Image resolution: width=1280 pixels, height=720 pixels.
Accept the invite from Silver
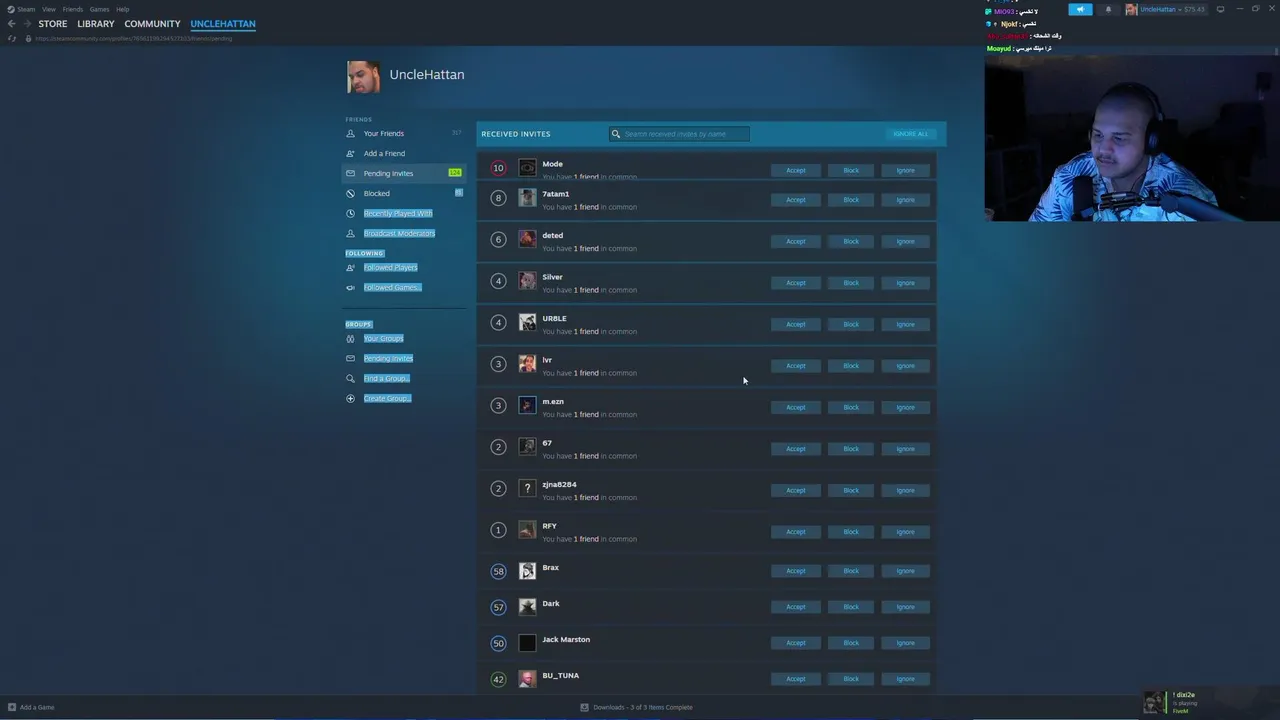coord(795,283)
